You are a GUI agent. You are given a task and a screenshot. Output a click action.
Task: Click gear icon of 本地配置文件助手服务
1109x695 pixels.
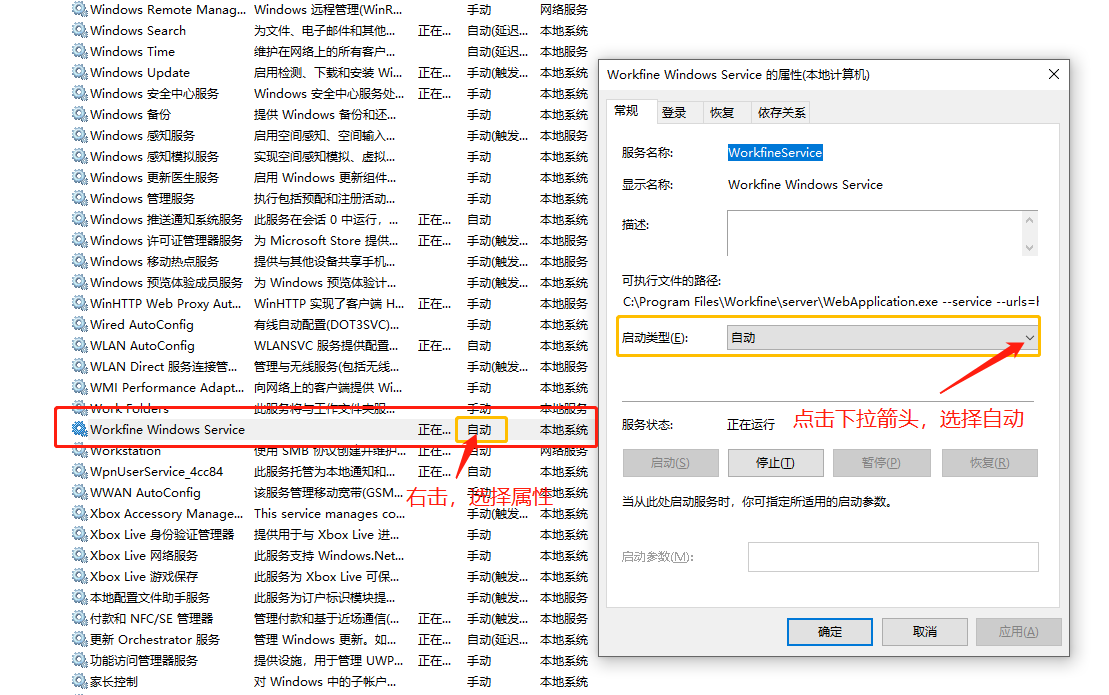click(79, 597)
